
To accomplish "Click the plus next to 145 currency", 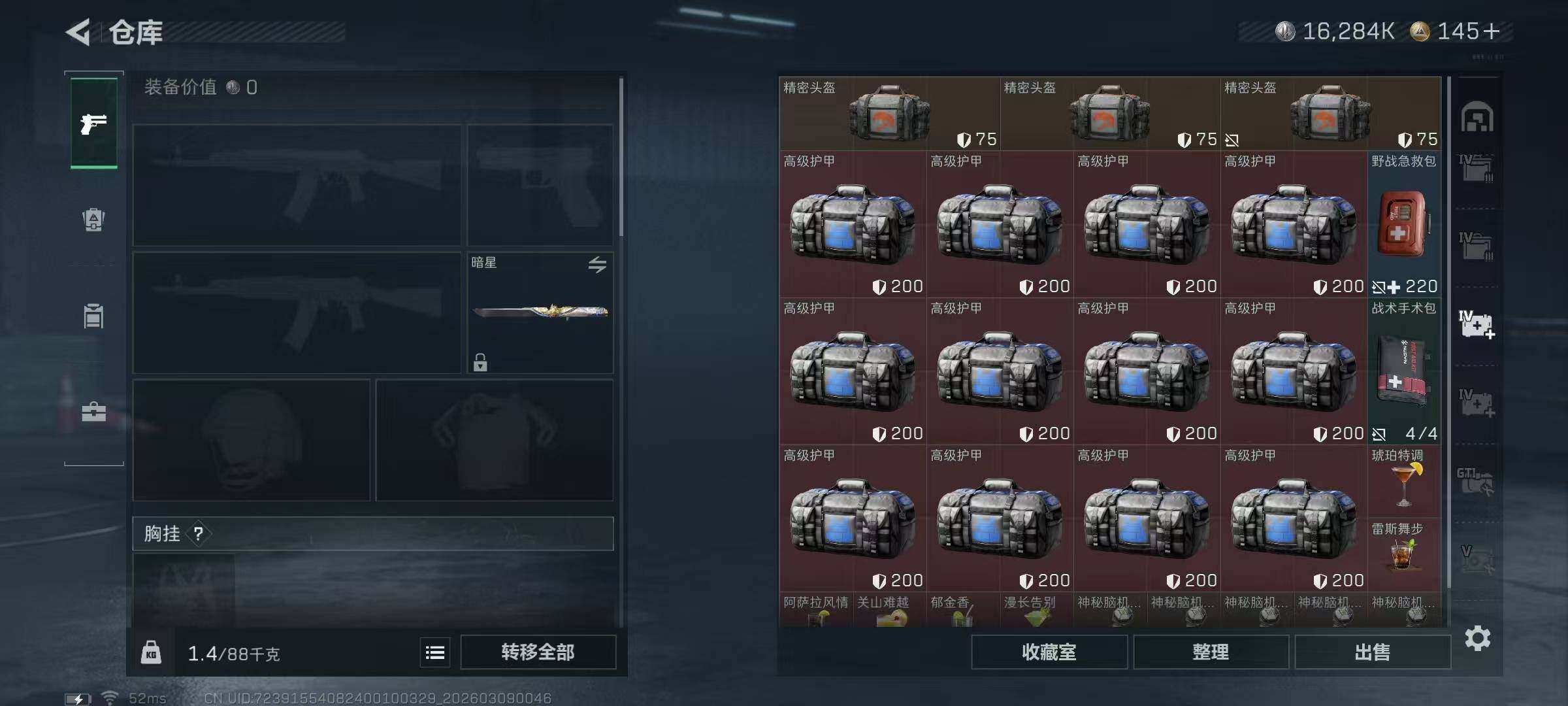I will (1492, 31).
